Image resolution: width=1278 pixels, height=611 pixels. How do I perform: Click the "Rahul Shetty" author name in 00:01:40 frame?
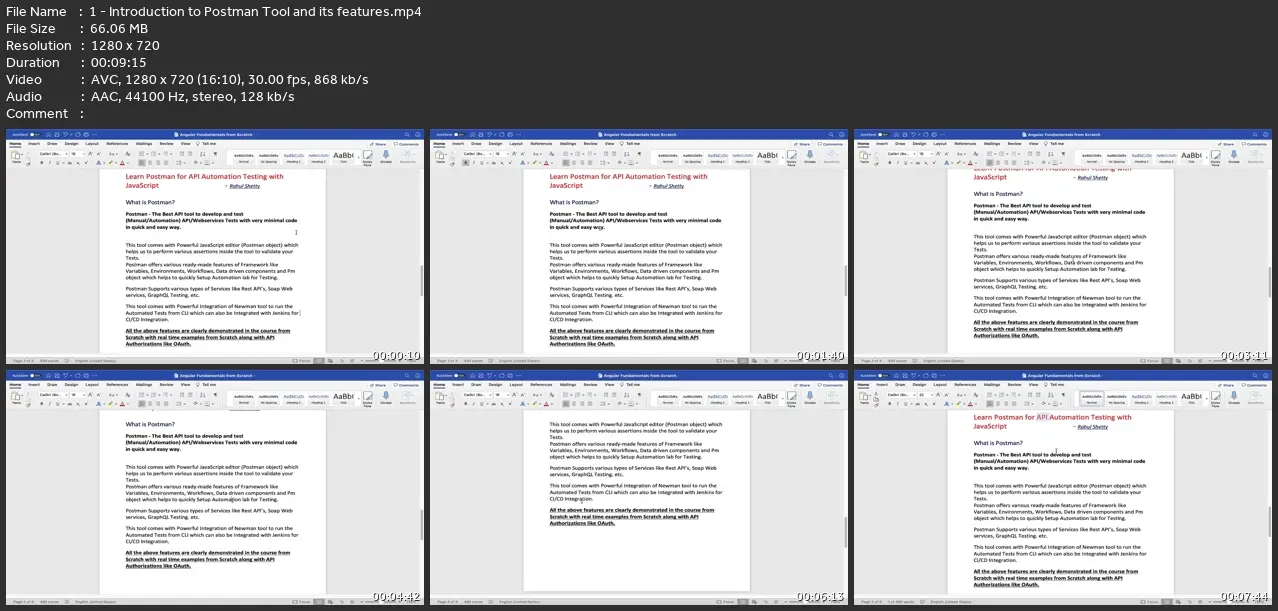pos(667,186)
